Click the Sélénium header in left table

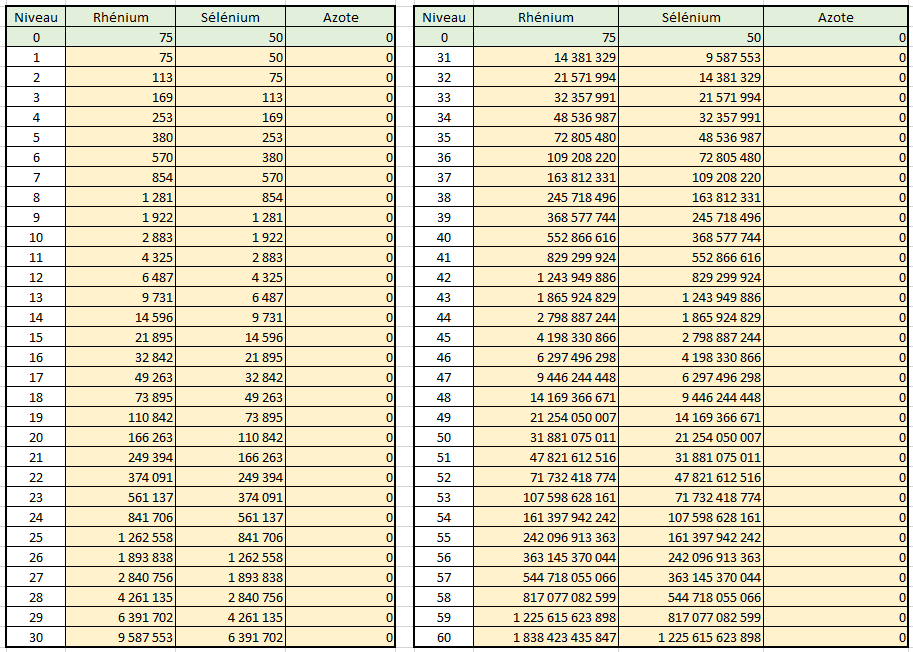230,17
